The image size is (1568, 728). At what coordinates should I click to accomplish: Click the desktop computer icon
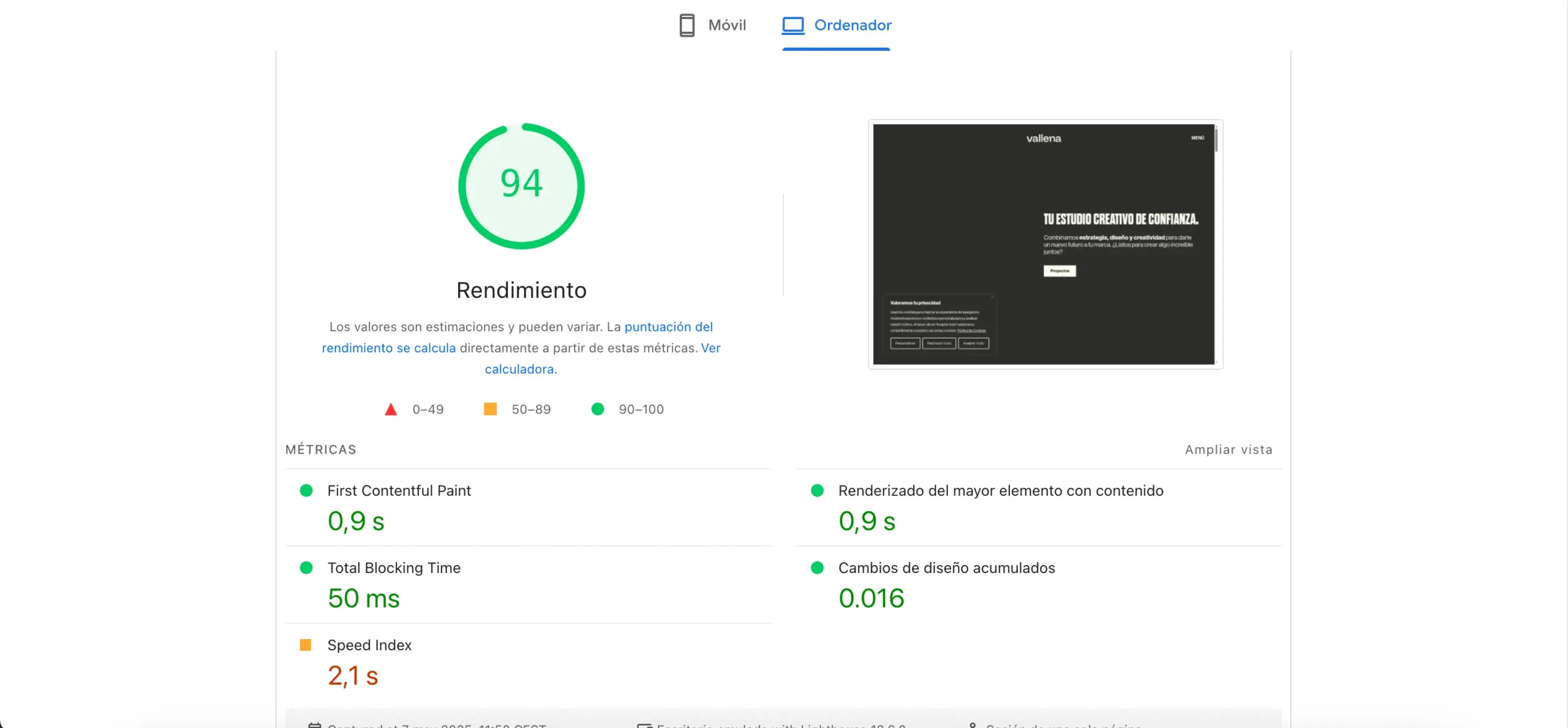(x=793, y=25)
